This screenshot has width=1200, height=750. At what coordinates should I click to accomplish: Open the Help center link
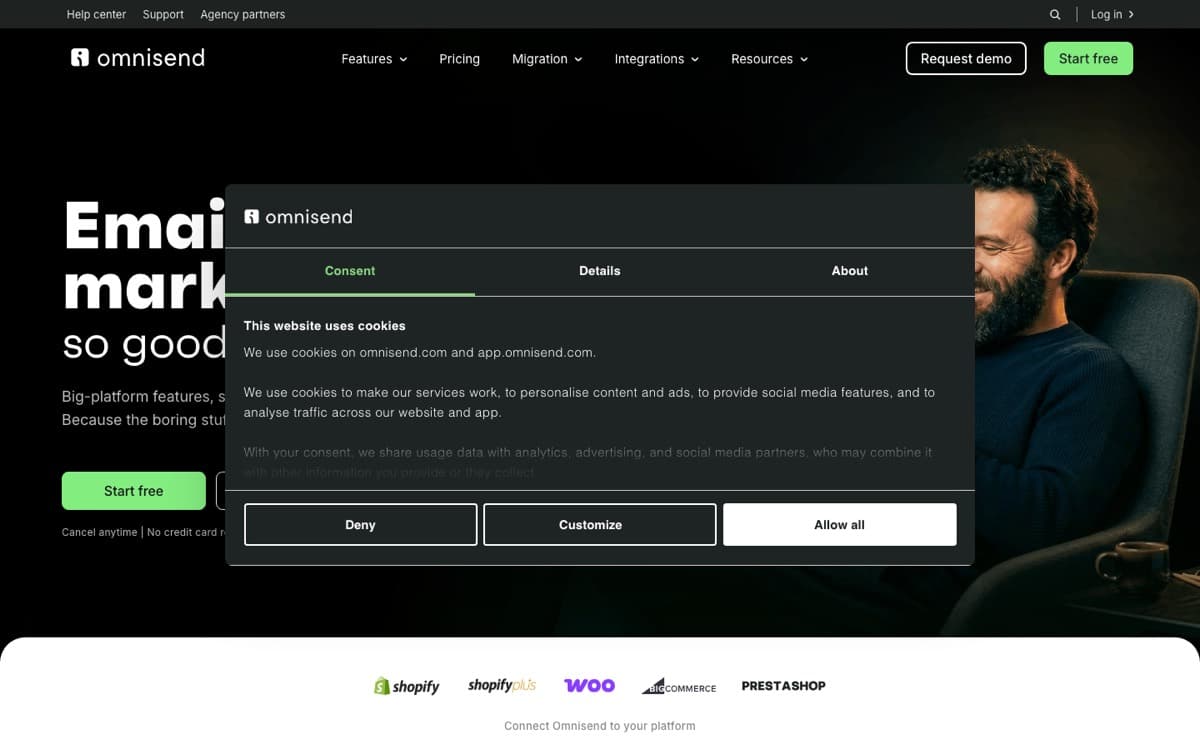[96, 14]
